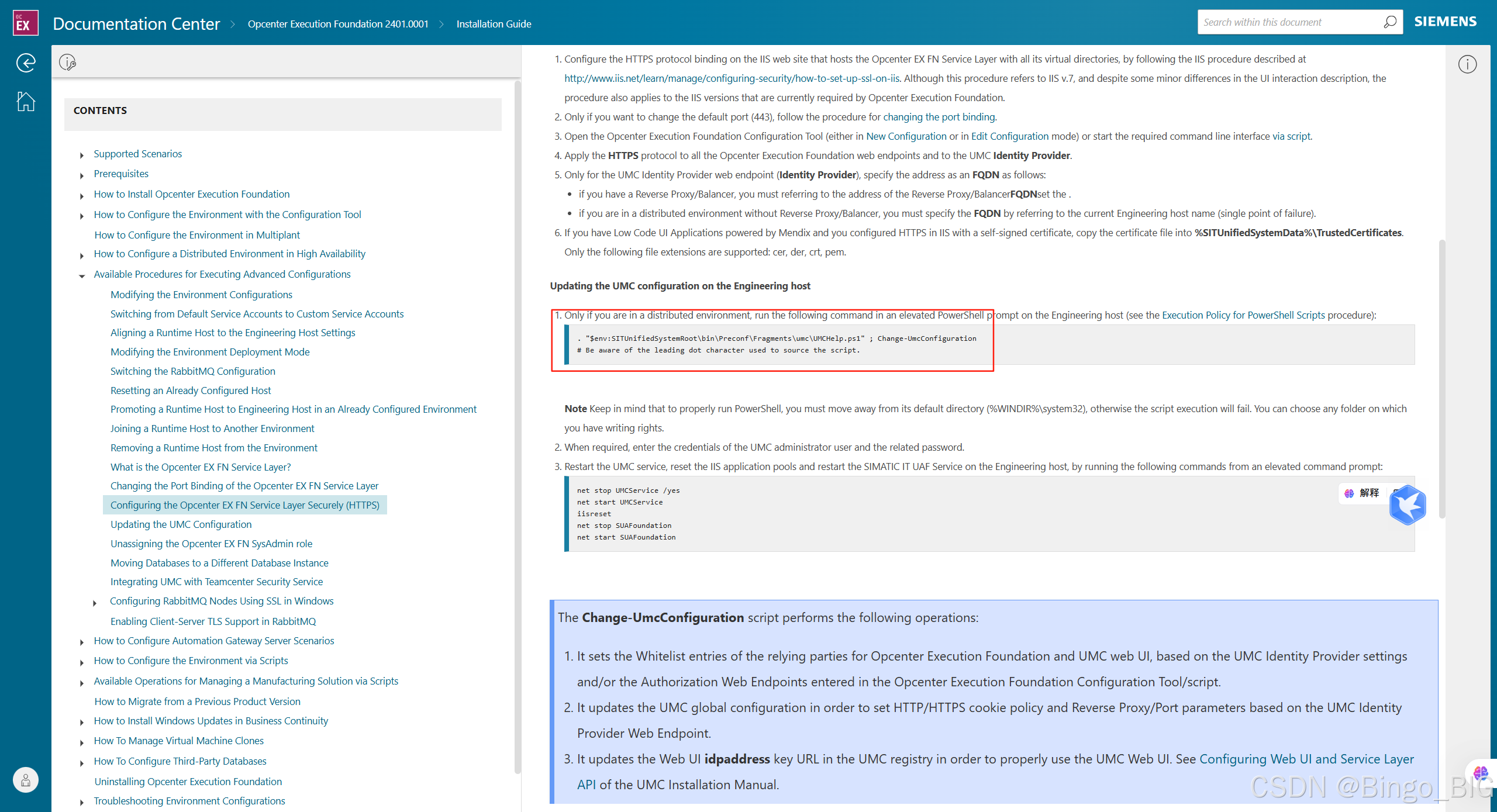This screenshot has width=1497, height=812.
Task: Expand Distributed Environment in High Availability node
Action: (82, 255)
